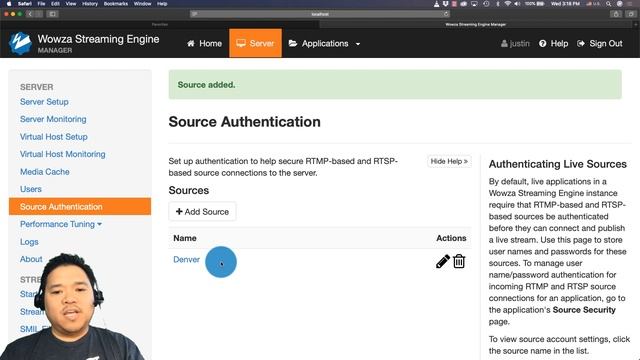The width and height of the screenshot is (640, 360).
Task: Open Virtual Host Monitoring page
Action: [62, 154]
